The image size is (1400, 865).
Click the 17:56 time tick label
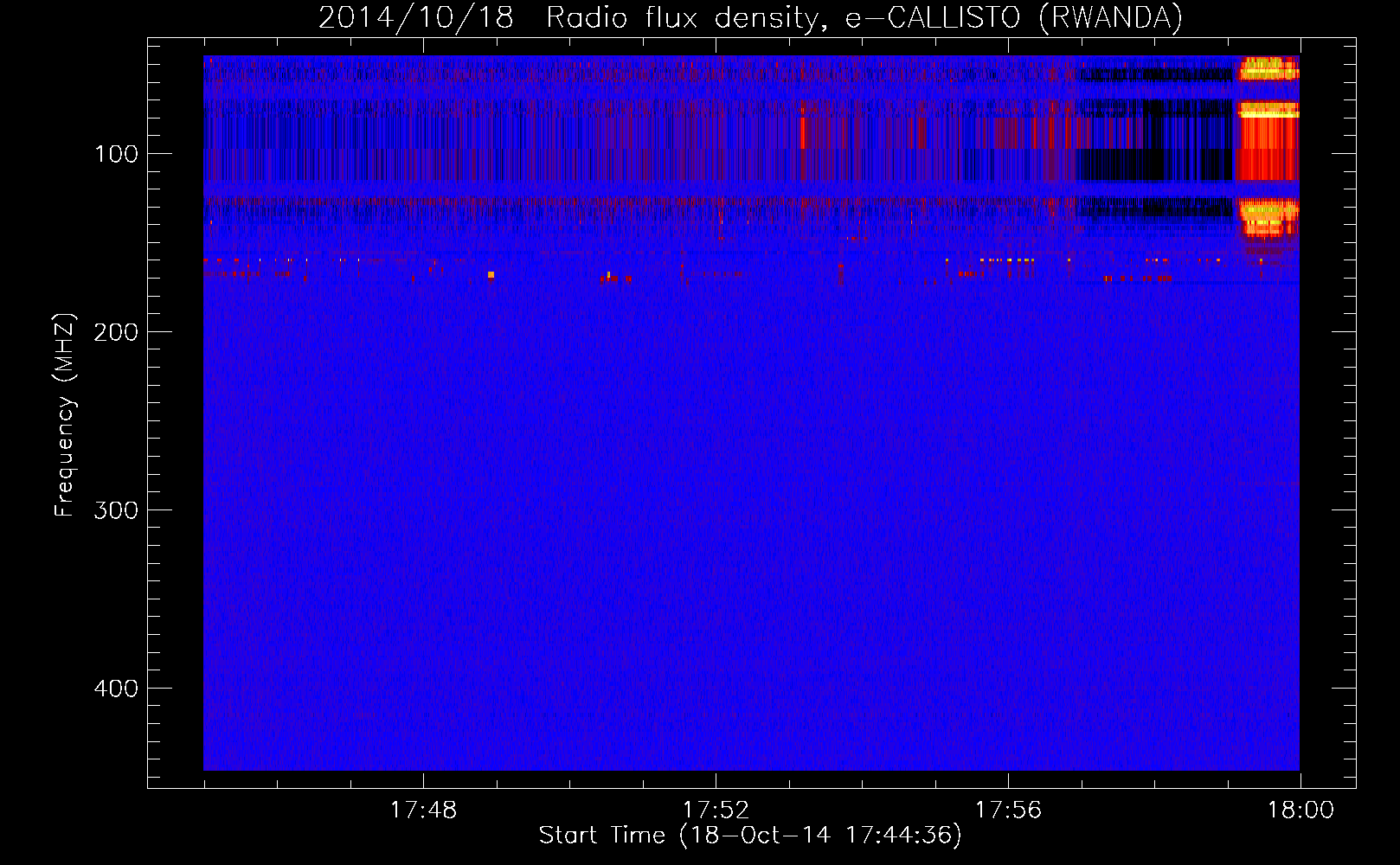pos(1008,811)
